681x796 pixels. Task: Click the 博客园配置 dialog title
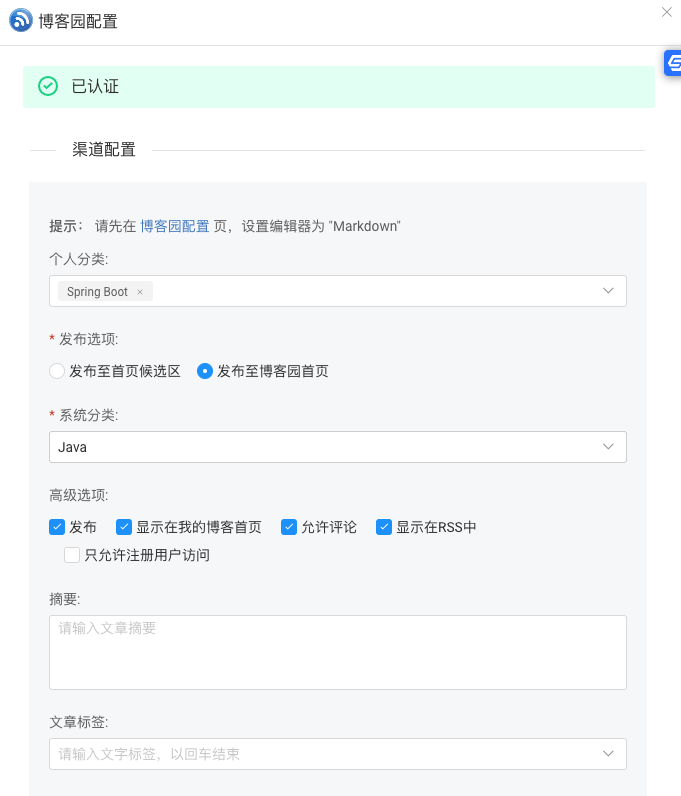coord(78,21)
